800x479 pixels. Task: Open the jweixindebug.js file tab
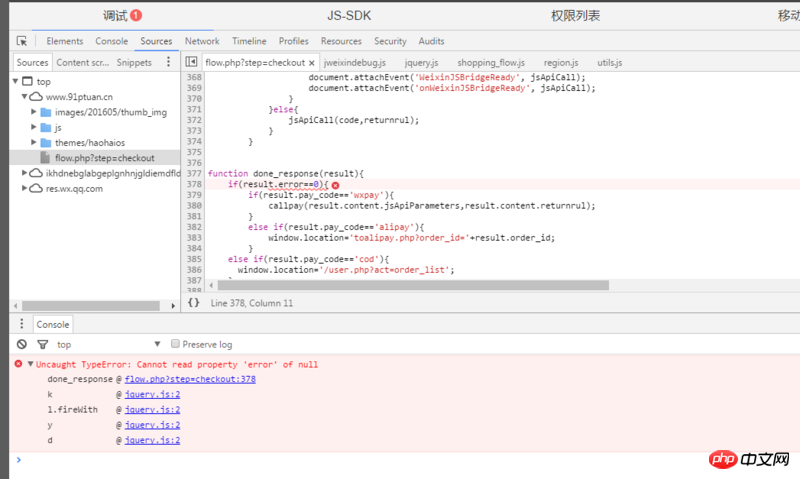click(x=354, y=62)
